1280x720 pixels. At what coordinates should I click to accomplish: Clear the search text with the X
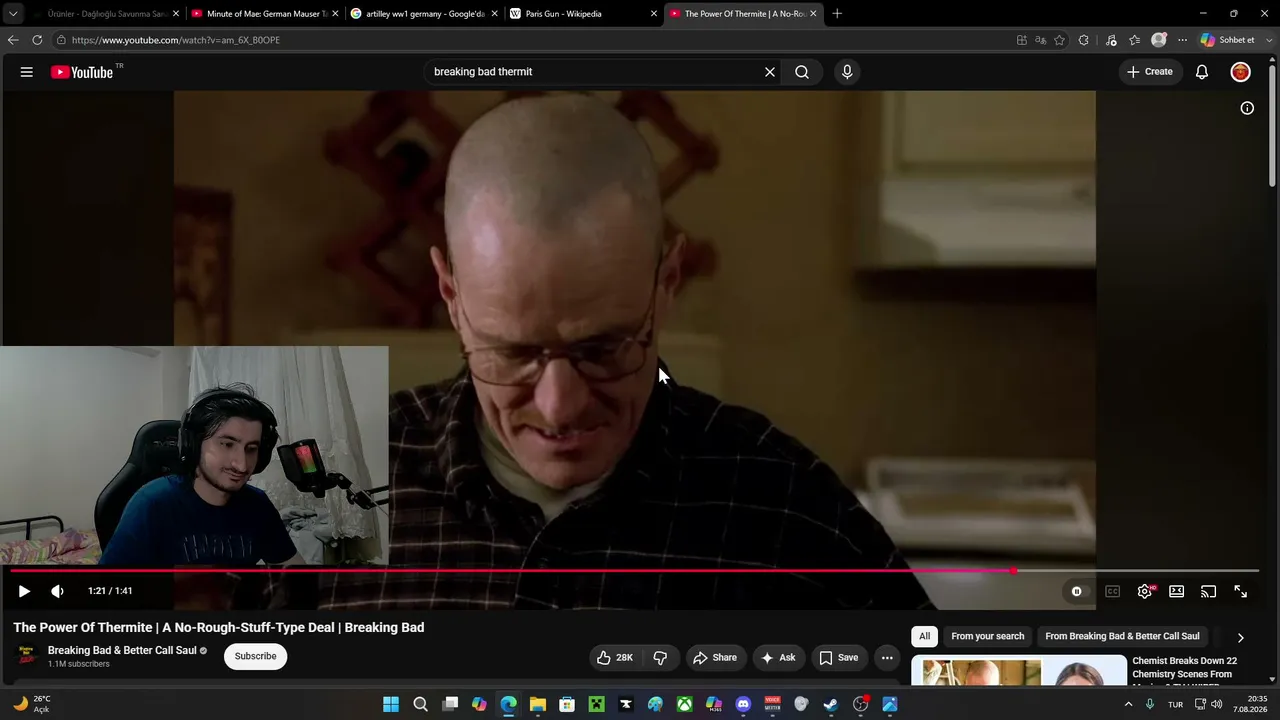tap(770, 72)
